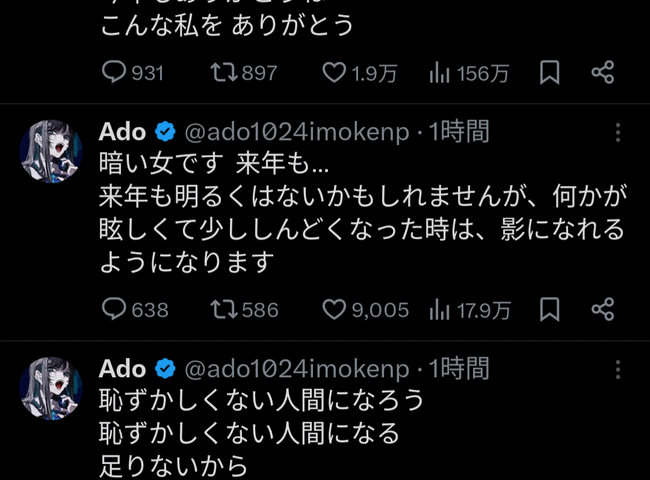View analytics showing 156万 views
650x480 pixels.
pos(439,72)
